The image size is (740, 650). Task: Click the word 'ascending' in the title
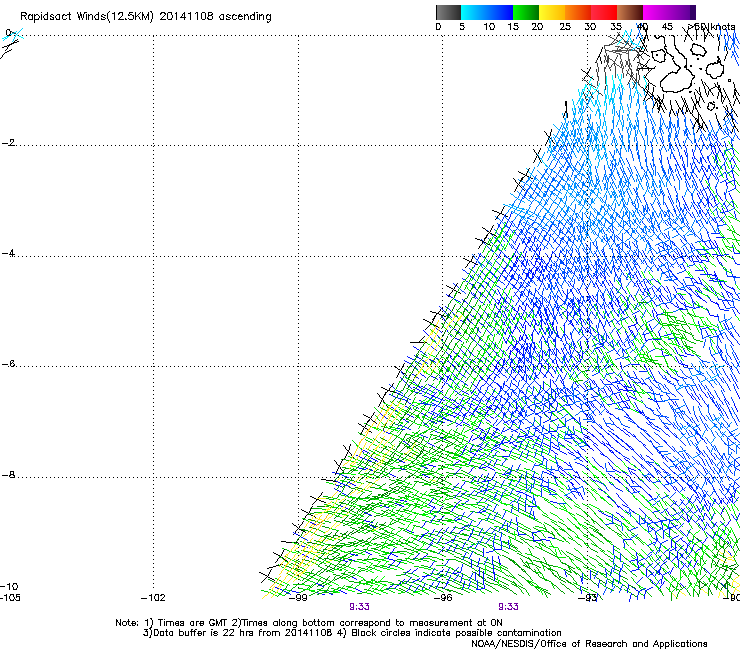(x=245, y=17)
